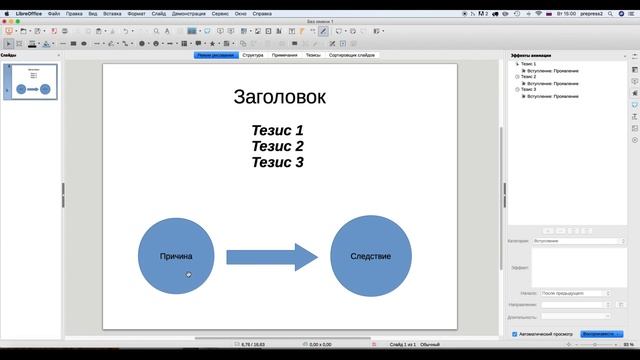The width and height of the screenshot is (640, 360).
Task: Click the 83% zoom value
Action: 628,345
